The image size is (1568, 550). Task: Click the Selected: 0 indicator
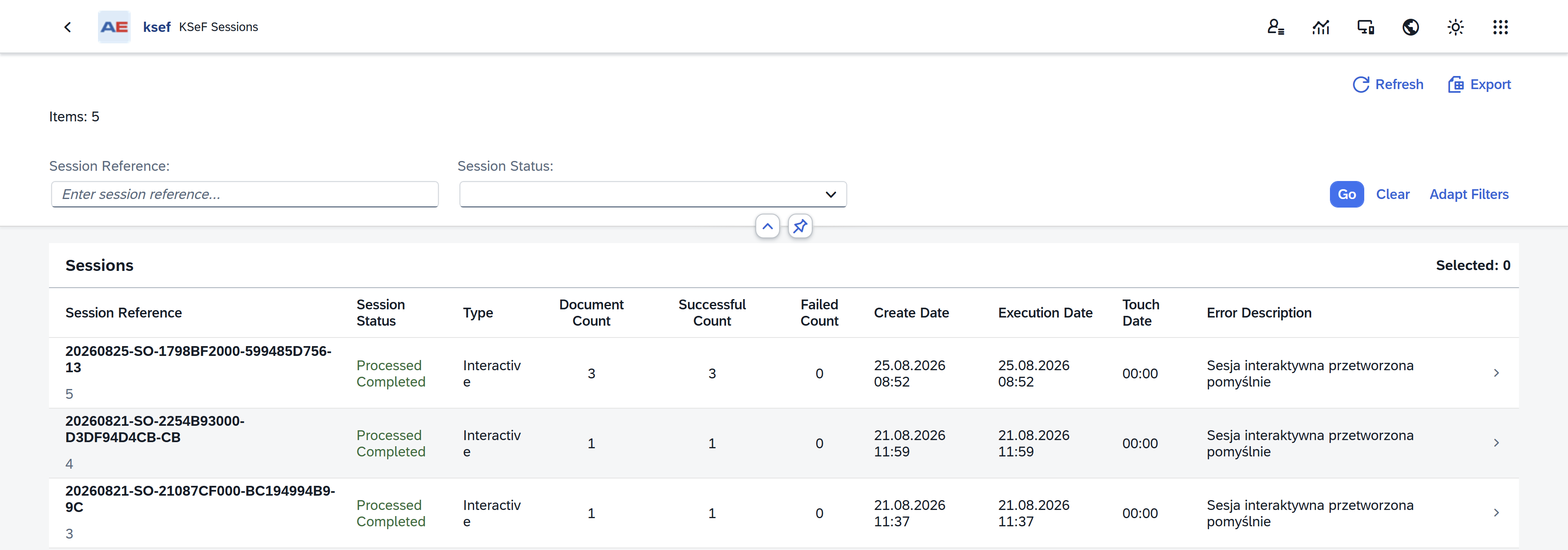coord(1473,266)
